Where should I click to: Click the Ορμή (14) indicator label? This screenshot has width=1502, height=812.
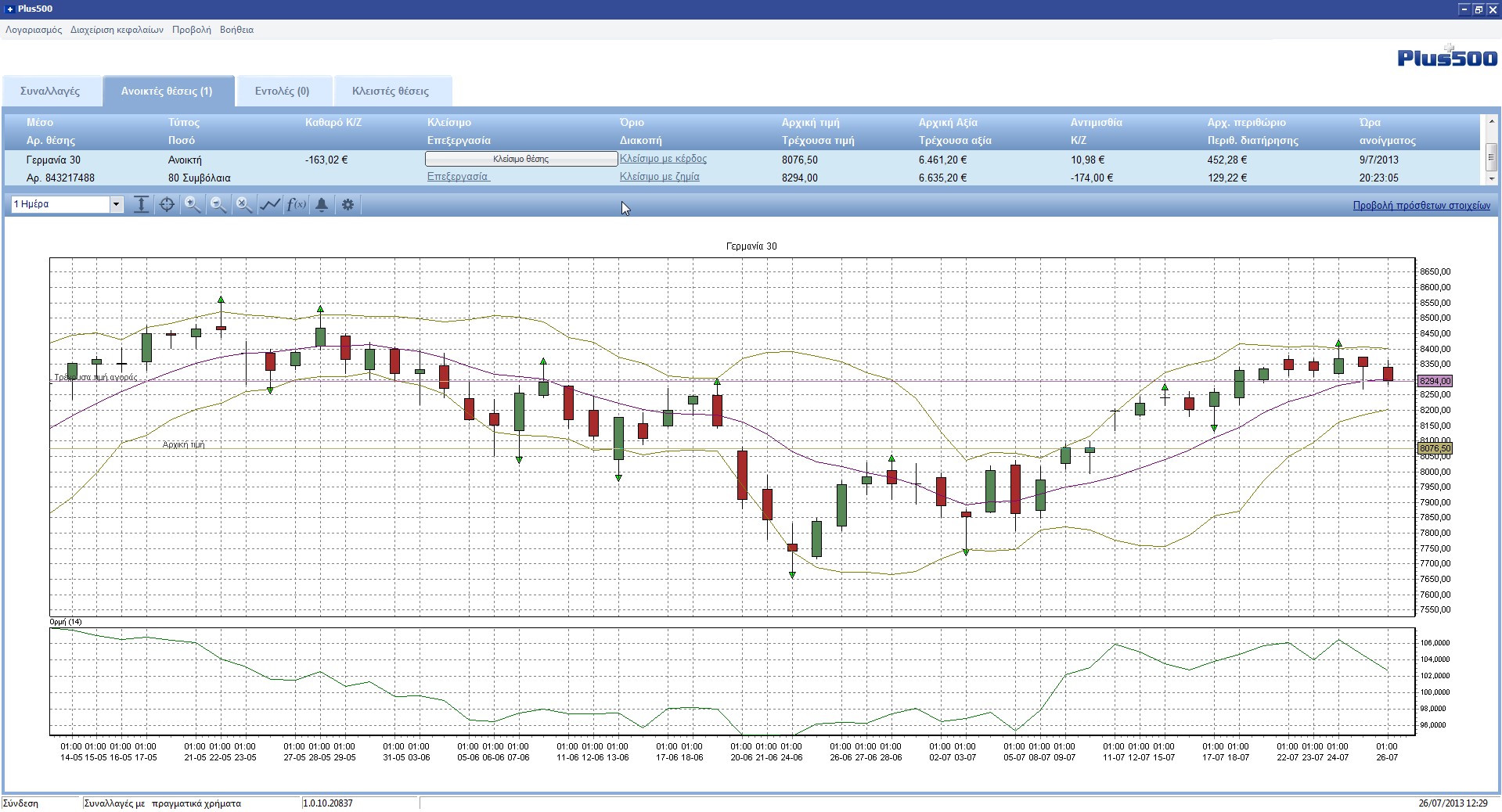(x=66, y=622)
